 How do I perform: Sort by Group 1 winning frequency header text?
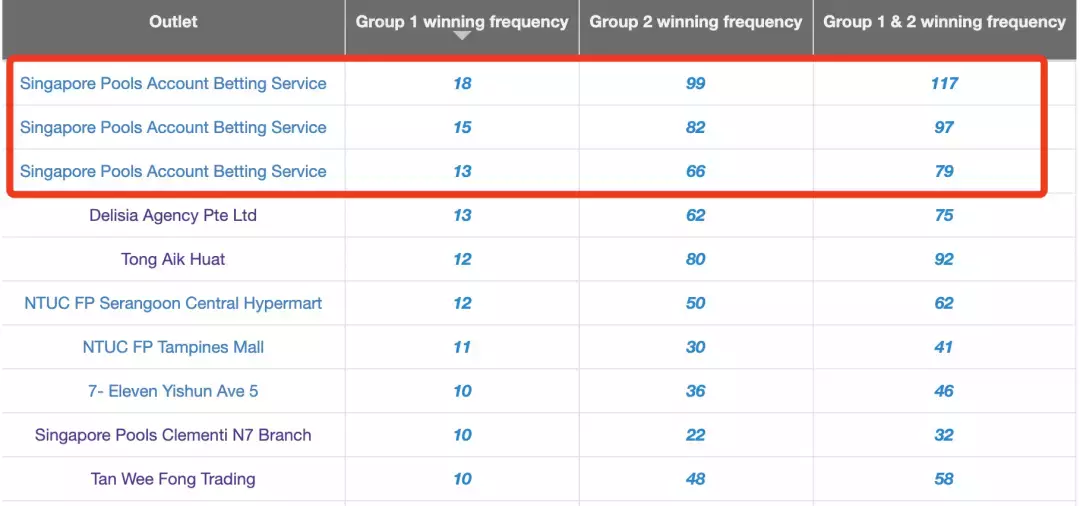pyautogui.click(x=461, y=20)
